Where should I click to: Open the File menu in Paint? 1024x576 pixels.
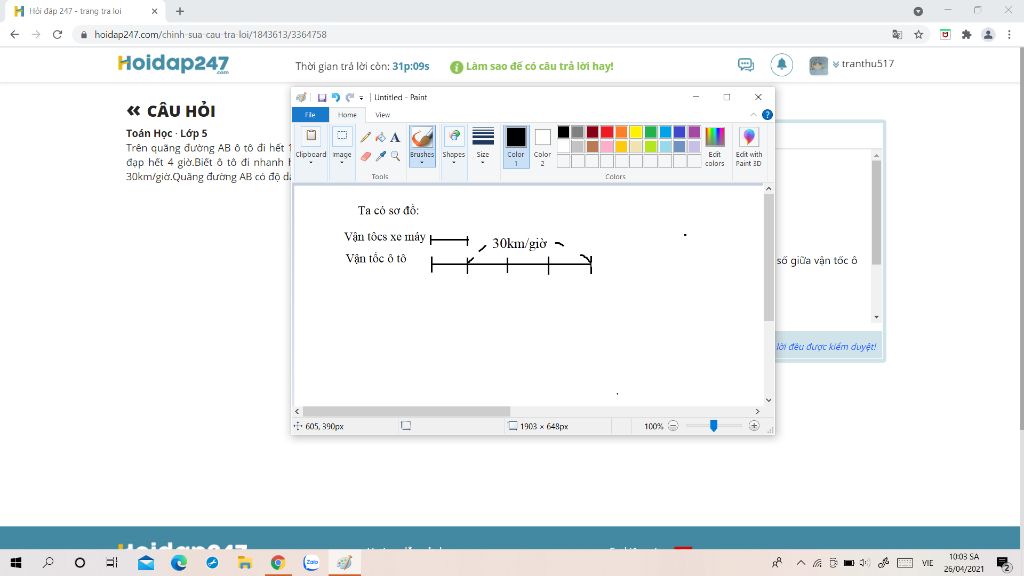pyautogui.click(x=310, y=114)
